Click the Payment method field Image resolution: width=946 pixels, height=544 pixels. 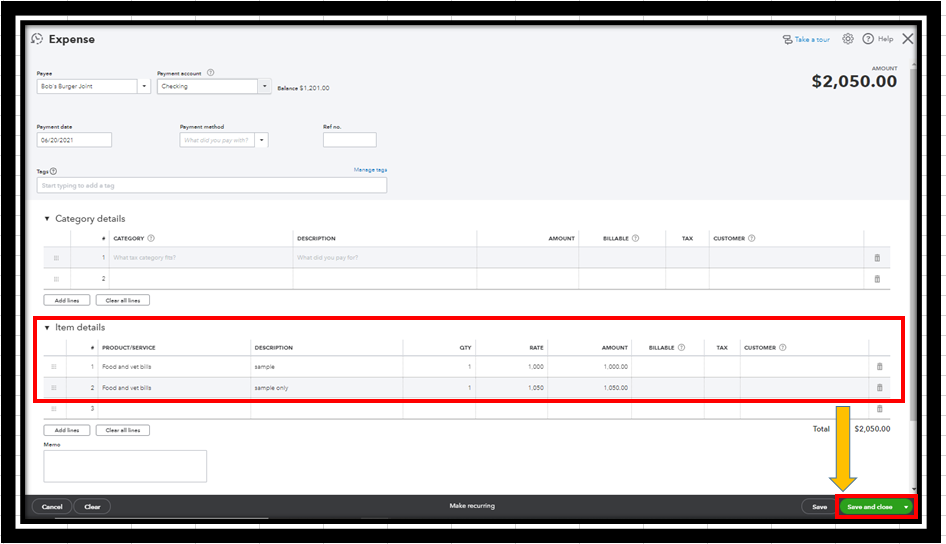tap(217, 140)
